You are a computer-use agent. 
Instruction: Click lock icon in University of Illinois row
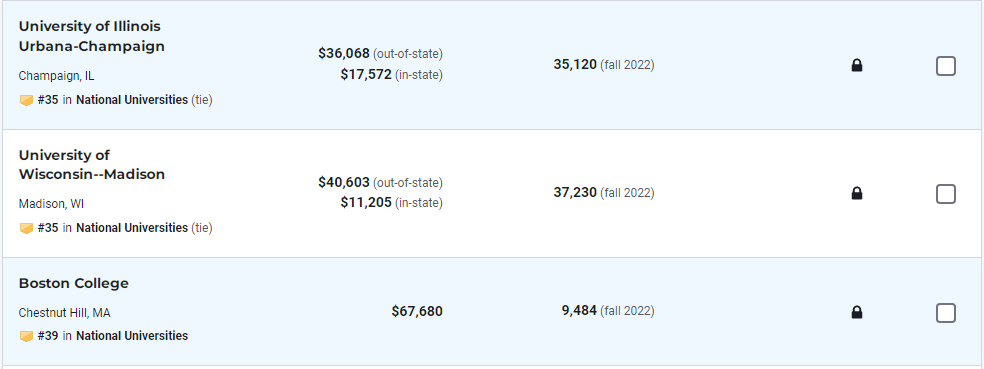click(x=857, y=65)
